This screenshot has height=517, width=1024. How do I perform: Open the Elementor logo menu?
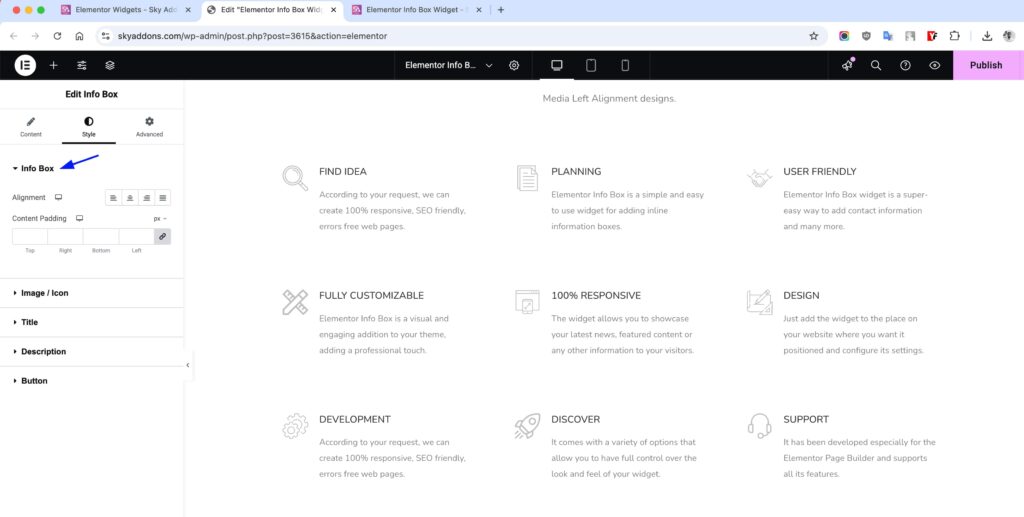[25, 65]
